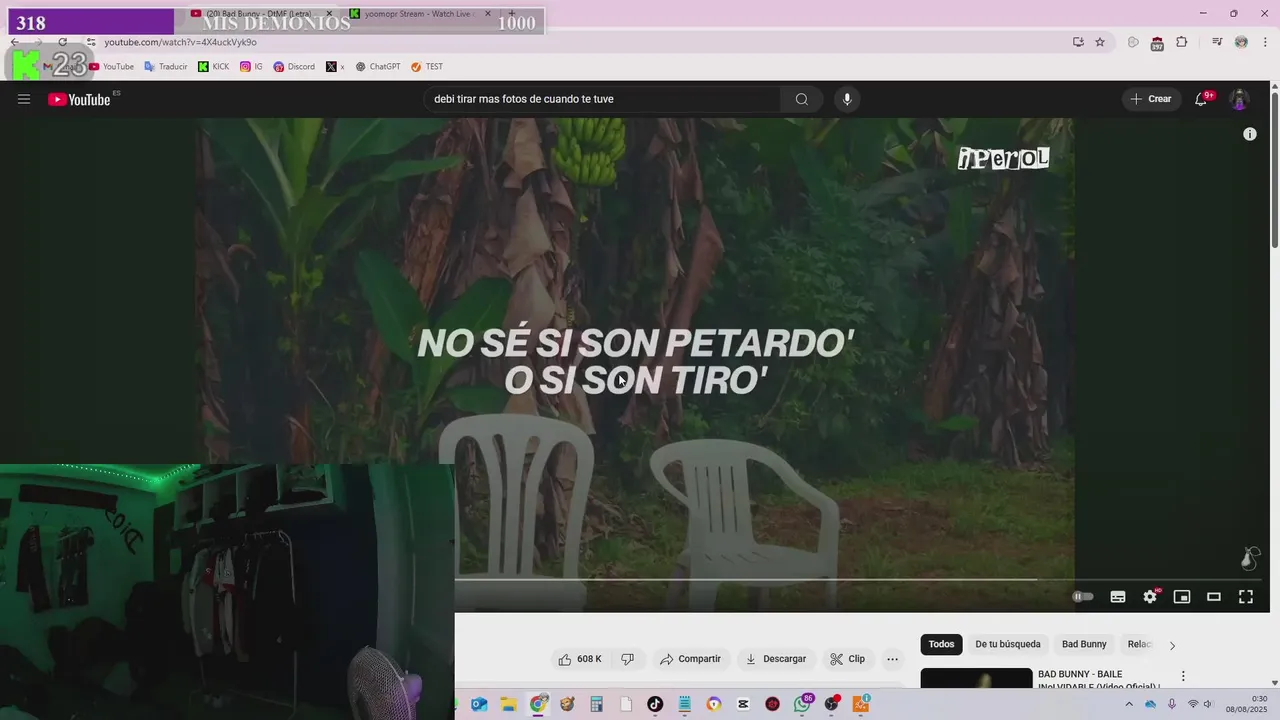Start voice search with the microphone icon
Image resolution: width=1280 pixels, height=720 pixels.
847,99
